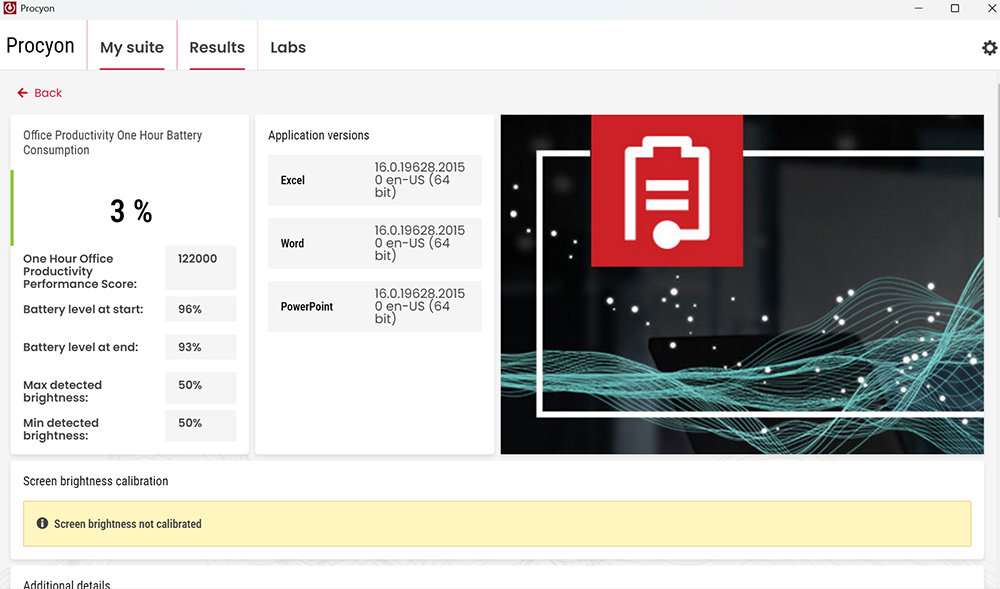This screenshot has width=1000, height=589.
Task: Click the Back link text
Action: [x=48, y=93]
